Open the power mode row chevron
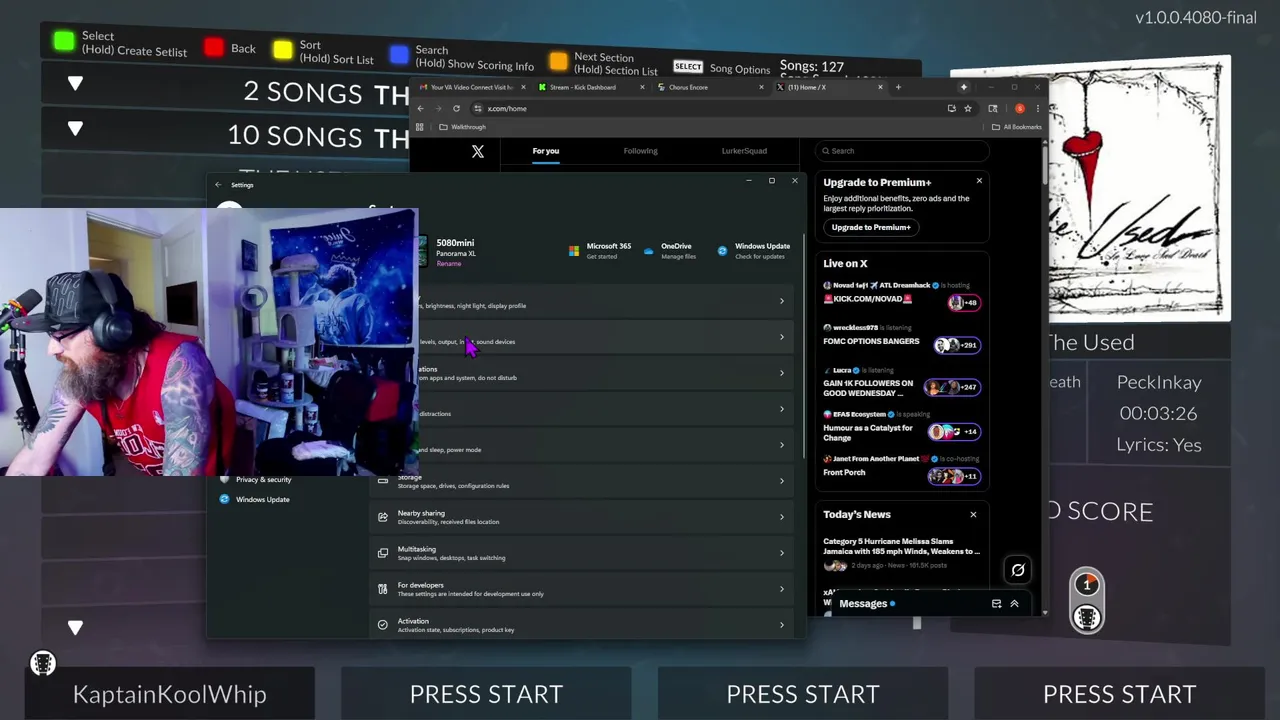The height and width of the screenshot is (720, 1280). (x=782, y=445)
